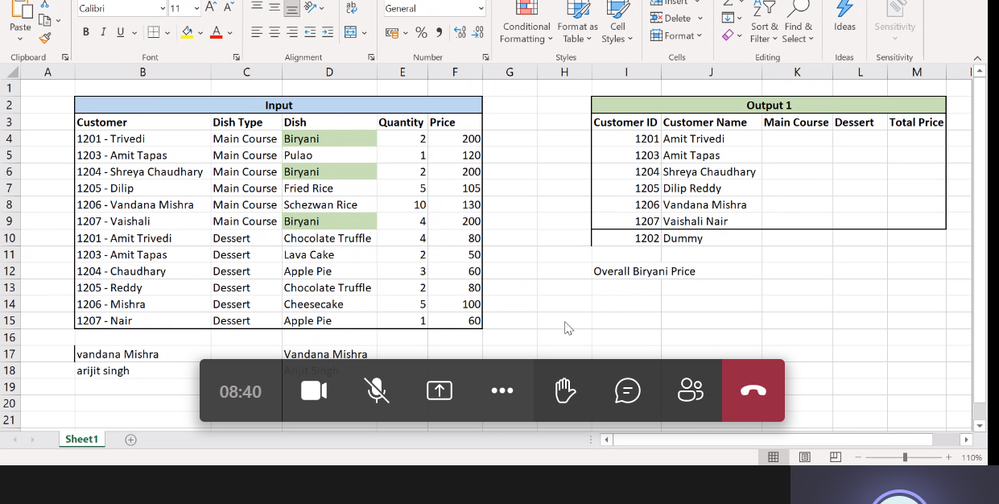Click the Clear eraser icon
This screenshot has height=504, width=999.
pos(728,35)
